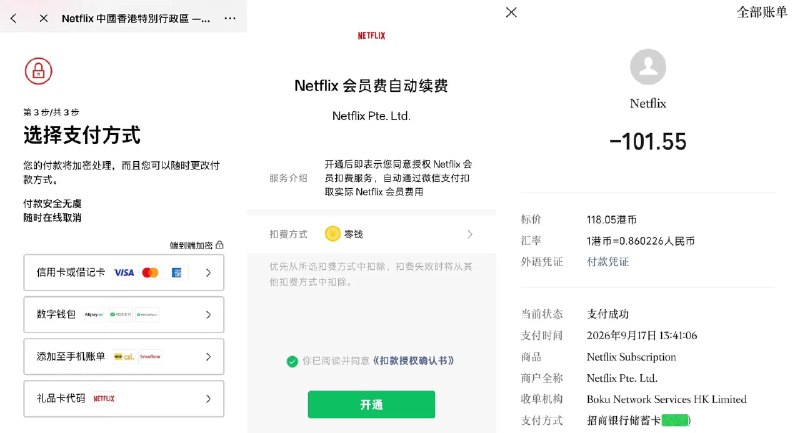Select the Netflix 会员费自动续费 heading

(371, 86)
